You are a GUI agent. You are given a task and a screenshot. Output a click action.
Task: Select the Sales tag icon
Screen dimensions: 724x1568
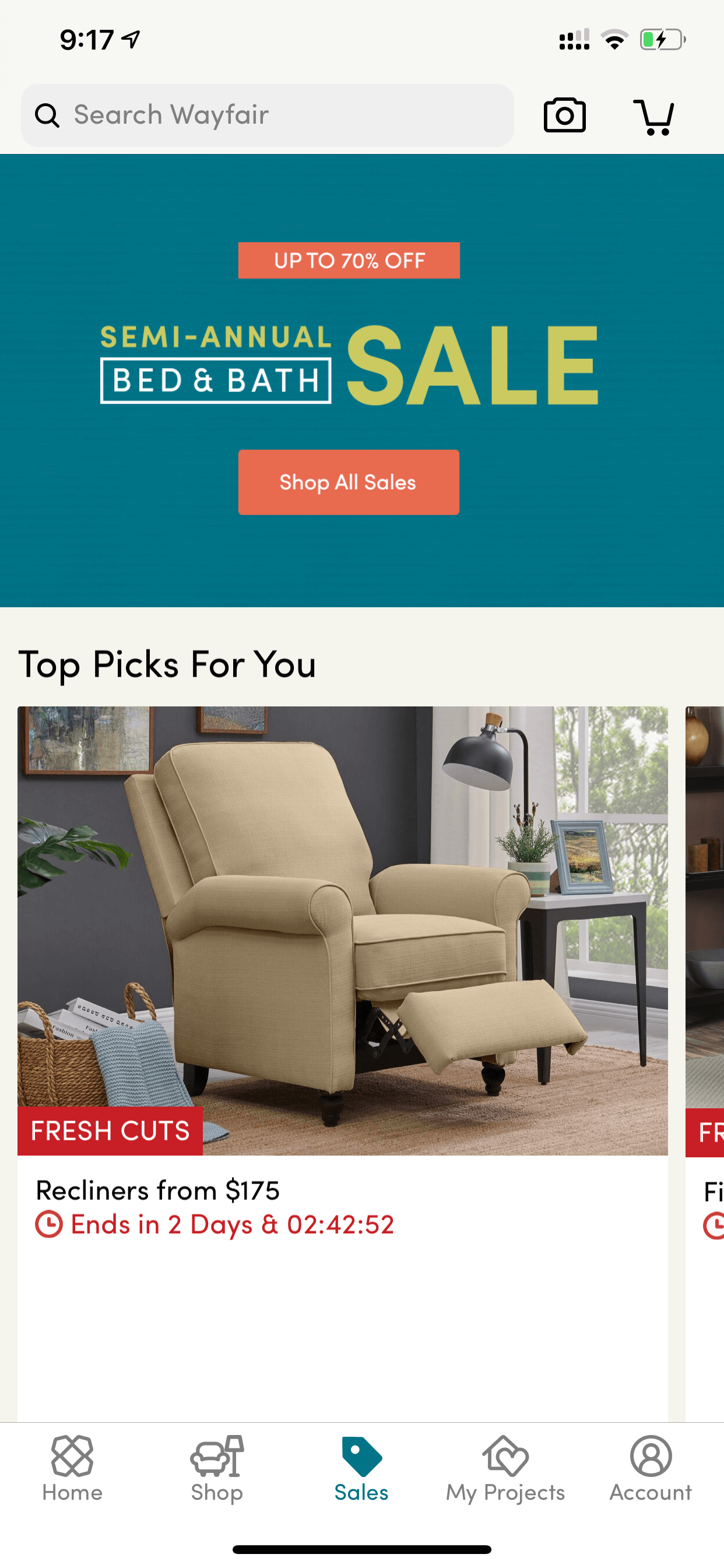(x=362, y=1456)
